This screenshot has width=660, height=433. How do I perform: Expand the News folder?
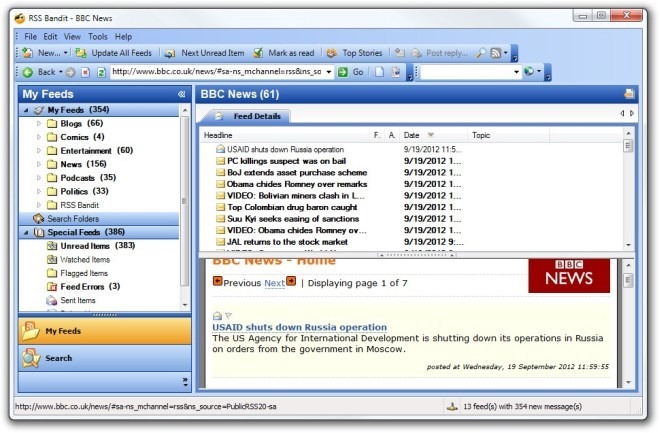click(x=39, y=164)
